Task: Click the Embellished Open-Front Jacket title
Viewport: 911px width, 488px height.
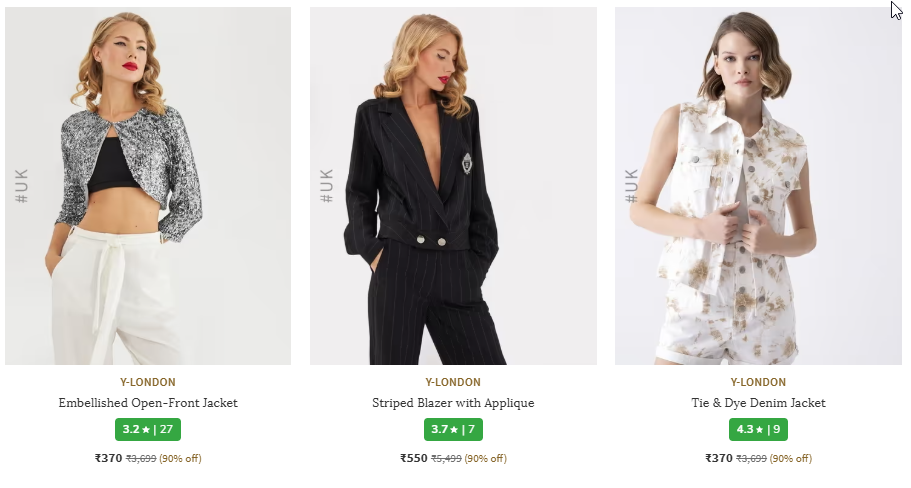Action: click(x=148, y=403)
